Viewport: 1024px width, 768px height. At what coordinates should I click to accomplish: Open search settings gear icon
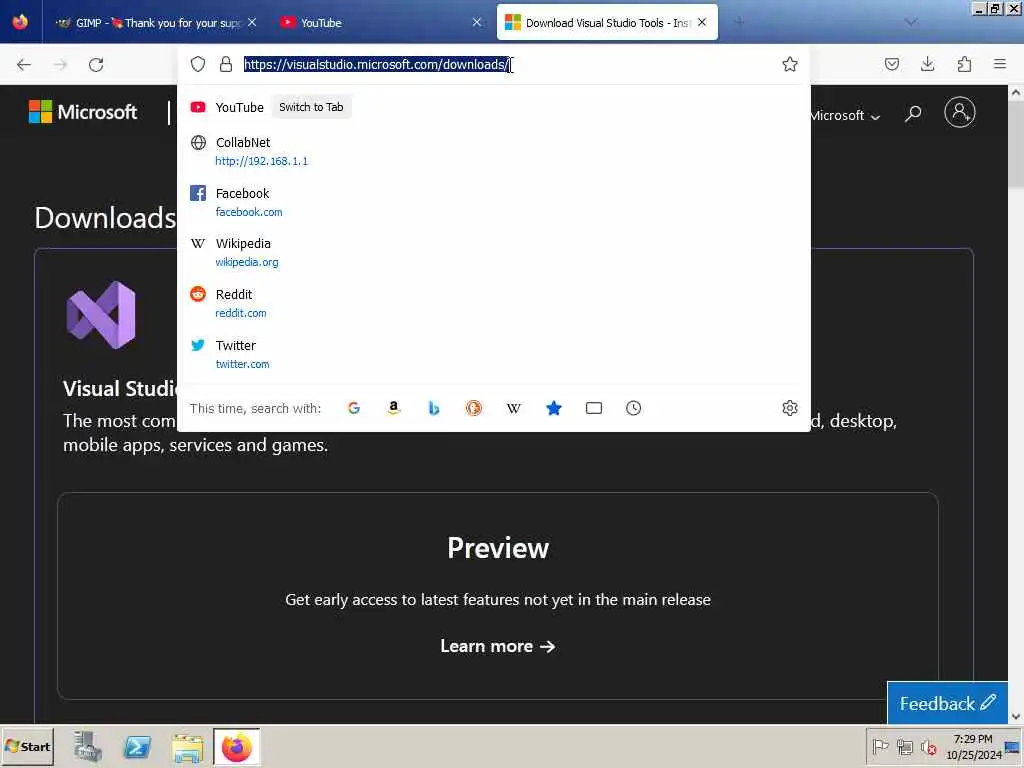tap(790, 408)
